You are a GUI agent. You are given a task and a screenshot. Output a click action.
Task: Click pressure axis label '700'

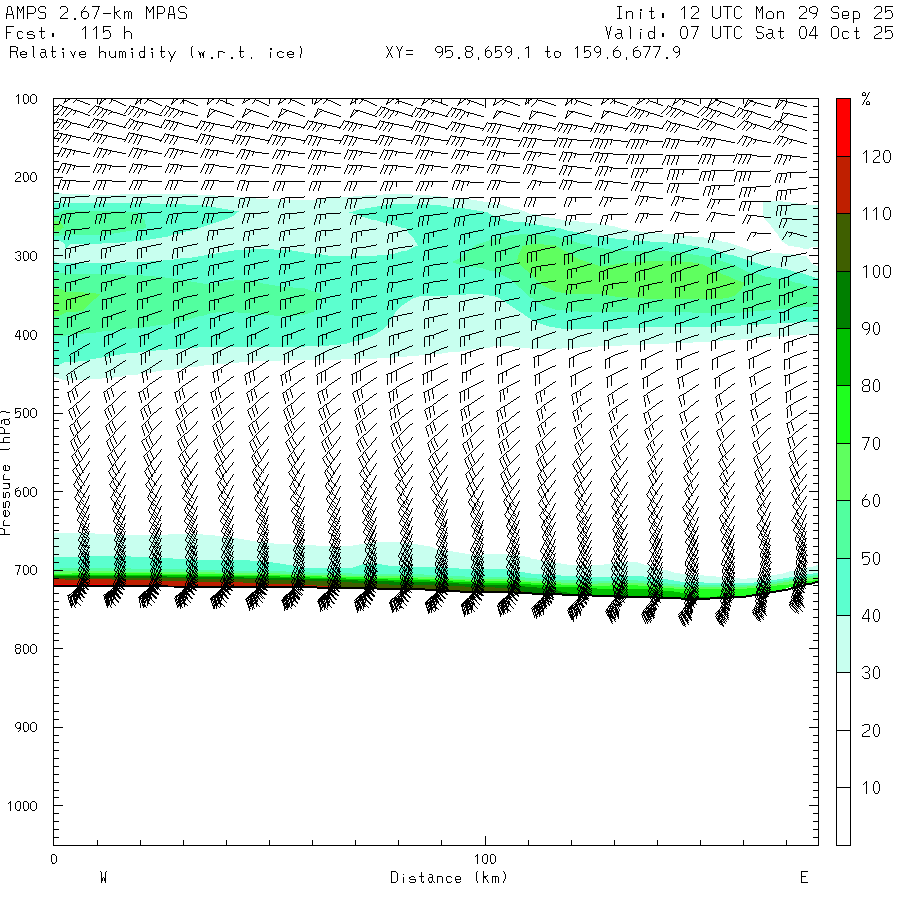(26, 571)
